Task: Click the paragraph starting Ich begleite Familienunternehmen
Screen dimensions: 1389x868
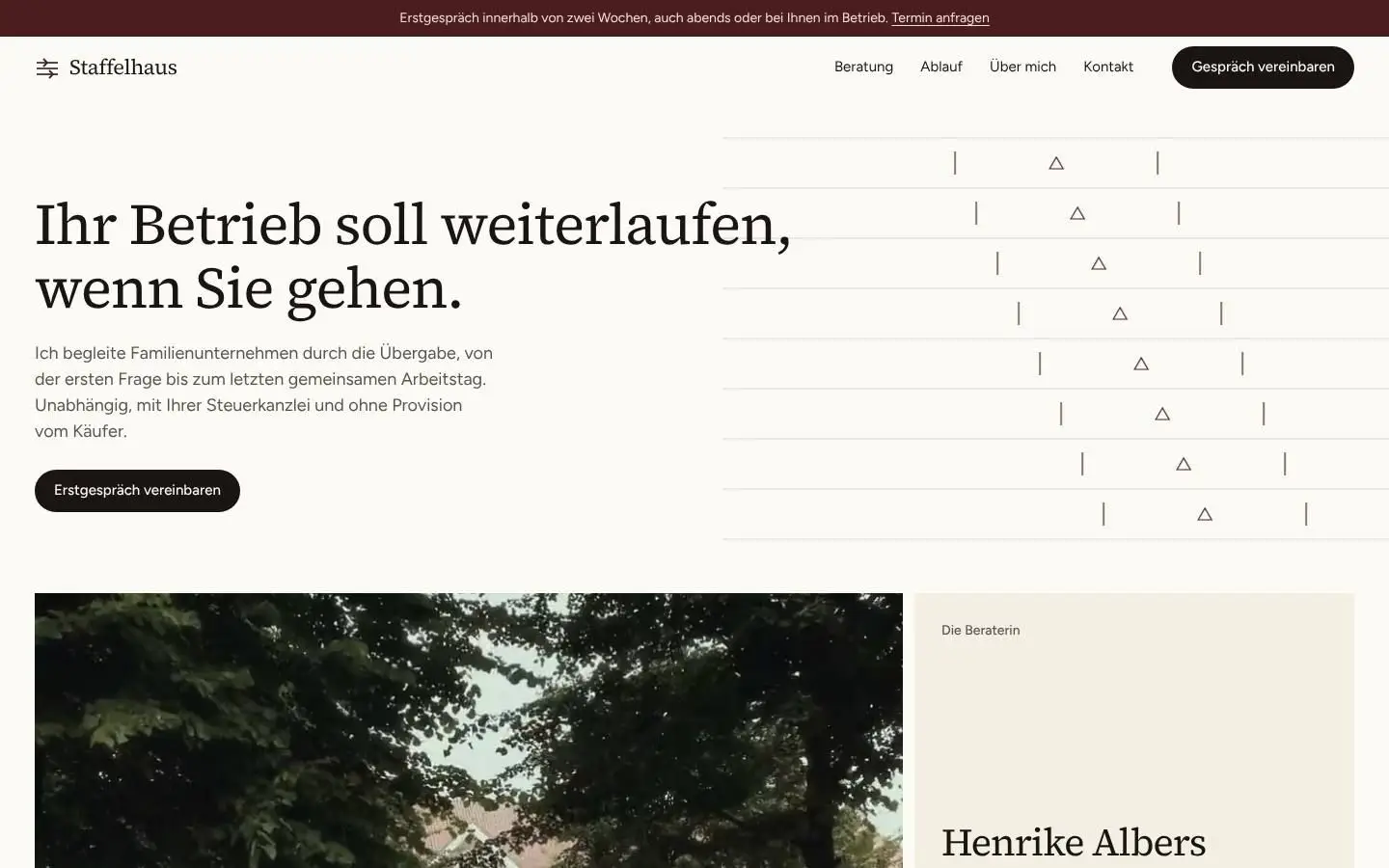Action: [264, 393]
